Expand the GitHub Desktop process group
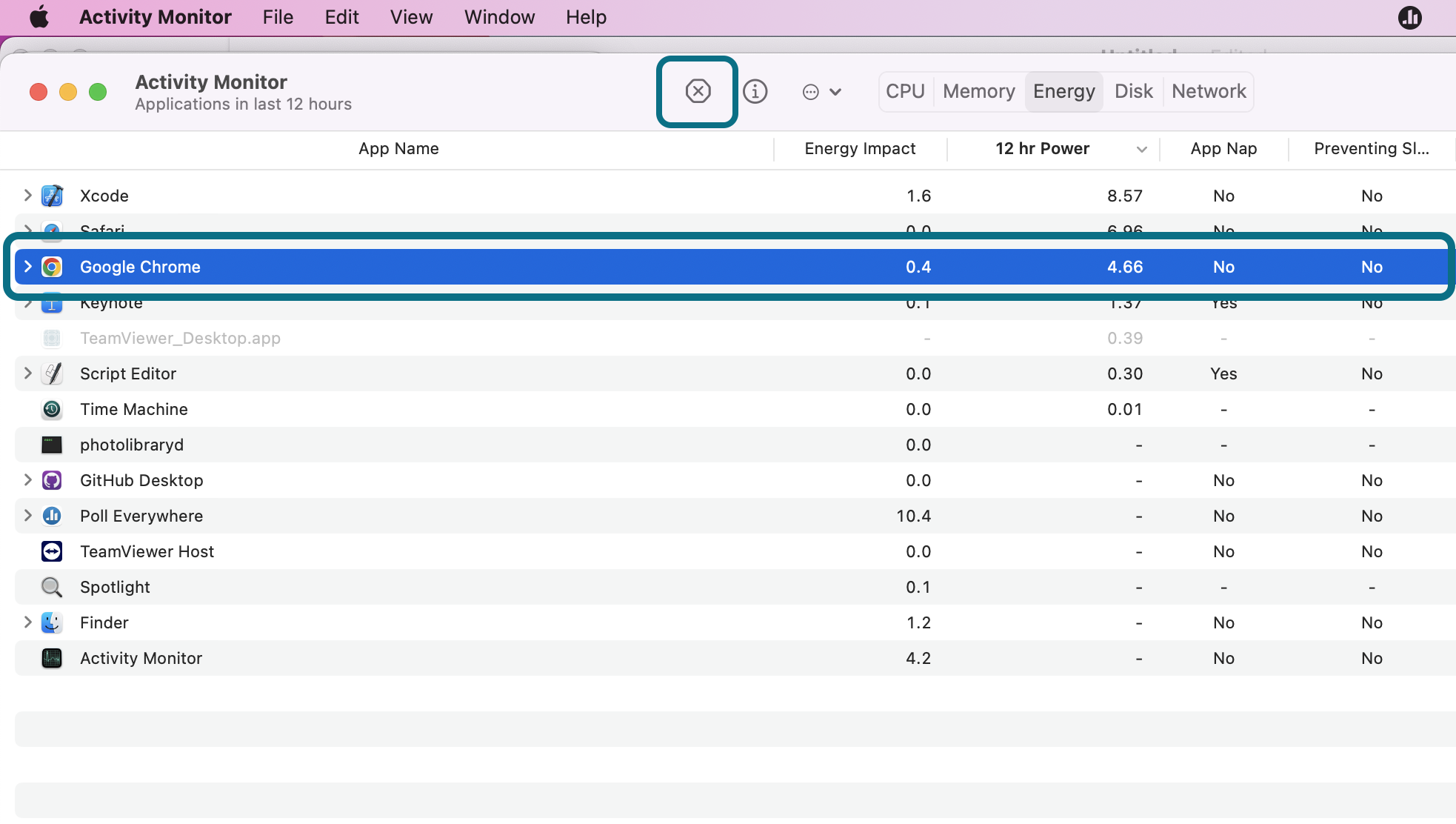Image resolution: width=1456 pixels, height=824 pixels. (x=27, y=479)
